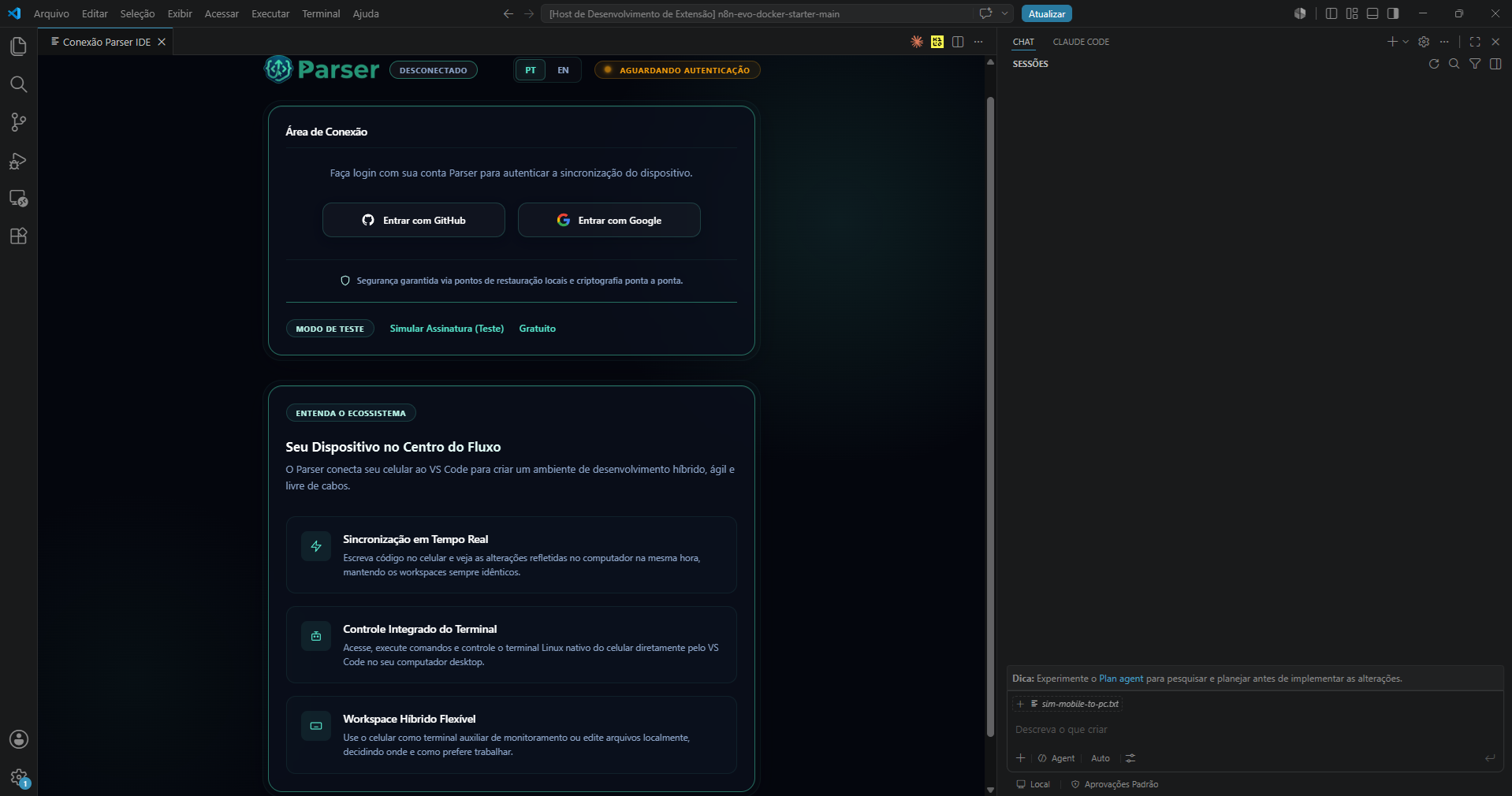The image size is (1512, 796).
Task: Open the Accounts menu icon
Action: 19,739
